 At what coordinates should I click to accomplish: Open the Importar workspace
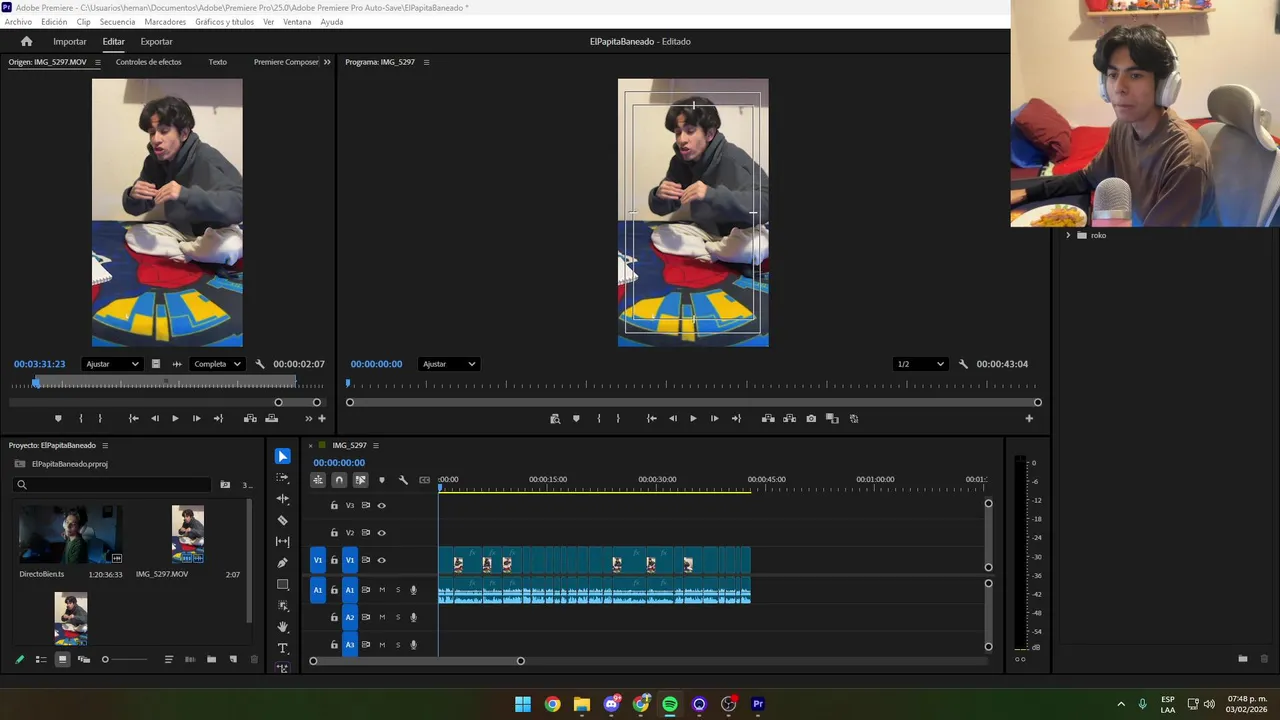point(69,41)
